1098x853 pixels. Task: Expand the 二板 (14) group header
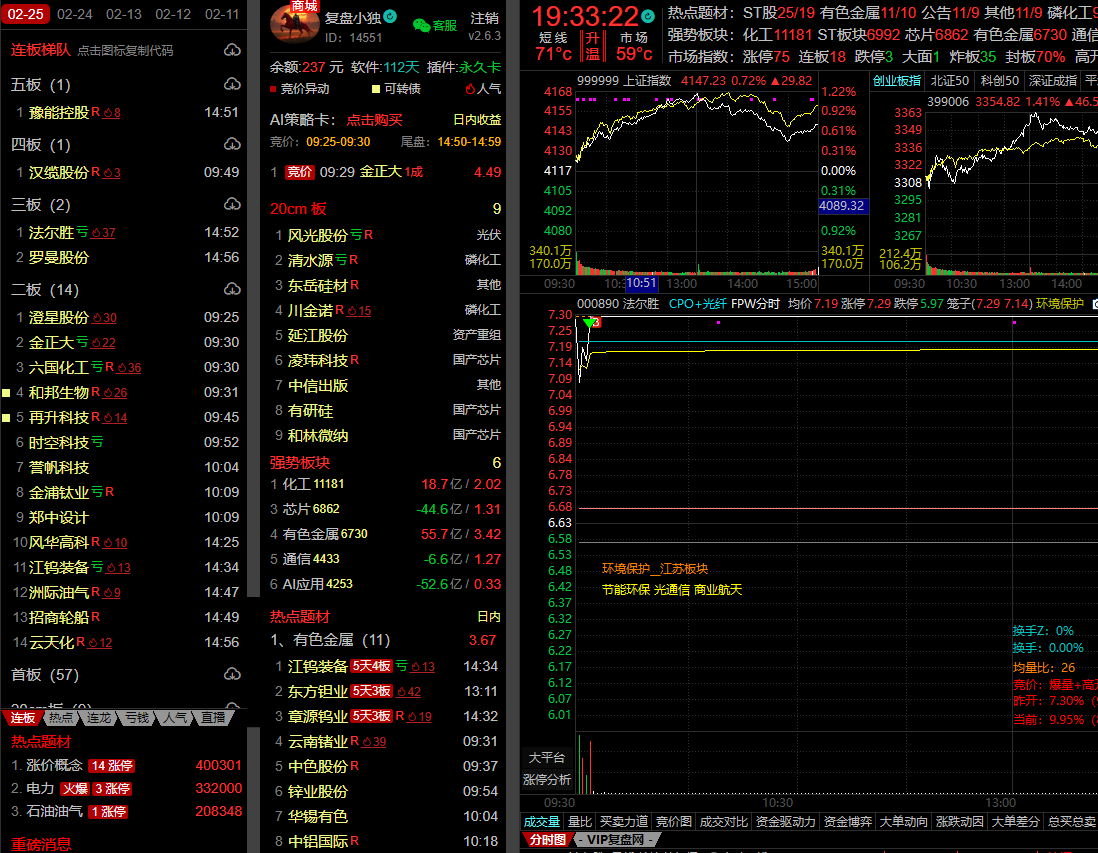(44, 290)
